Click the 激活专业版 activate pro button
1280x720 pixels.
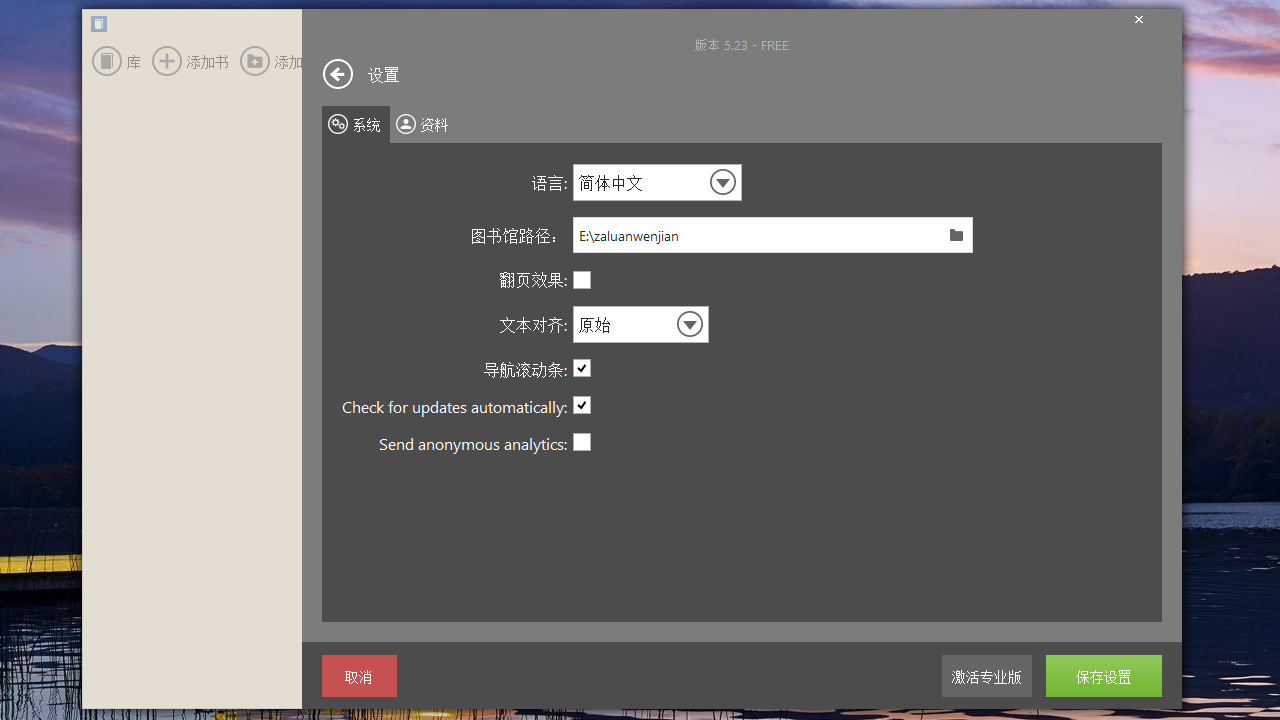pos(986,676)
